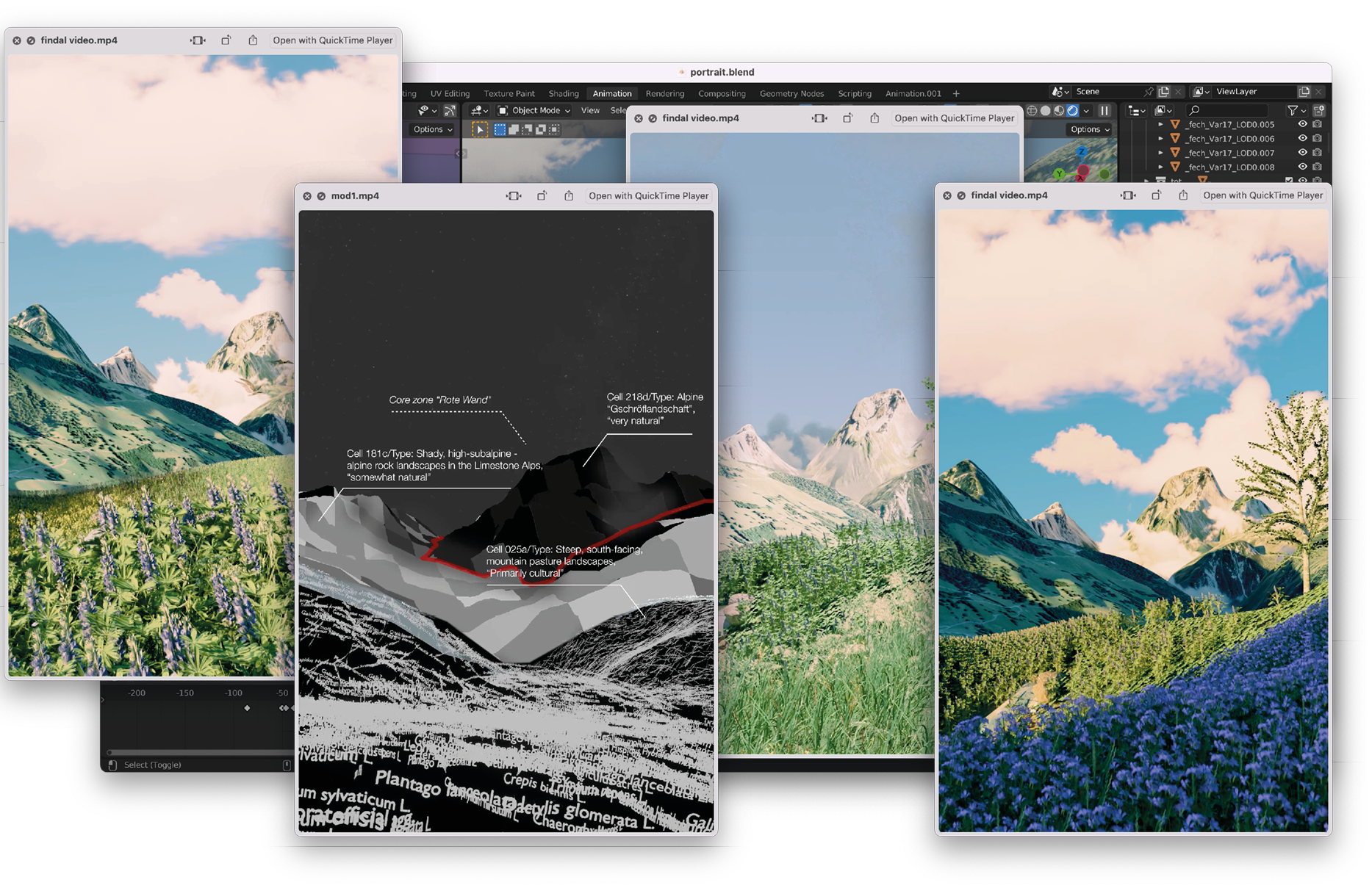Screen dimensions: 1372x888
Task: Click the pause icon next to shading modes
Action: pyautogui.click(x=1105, y=110)
